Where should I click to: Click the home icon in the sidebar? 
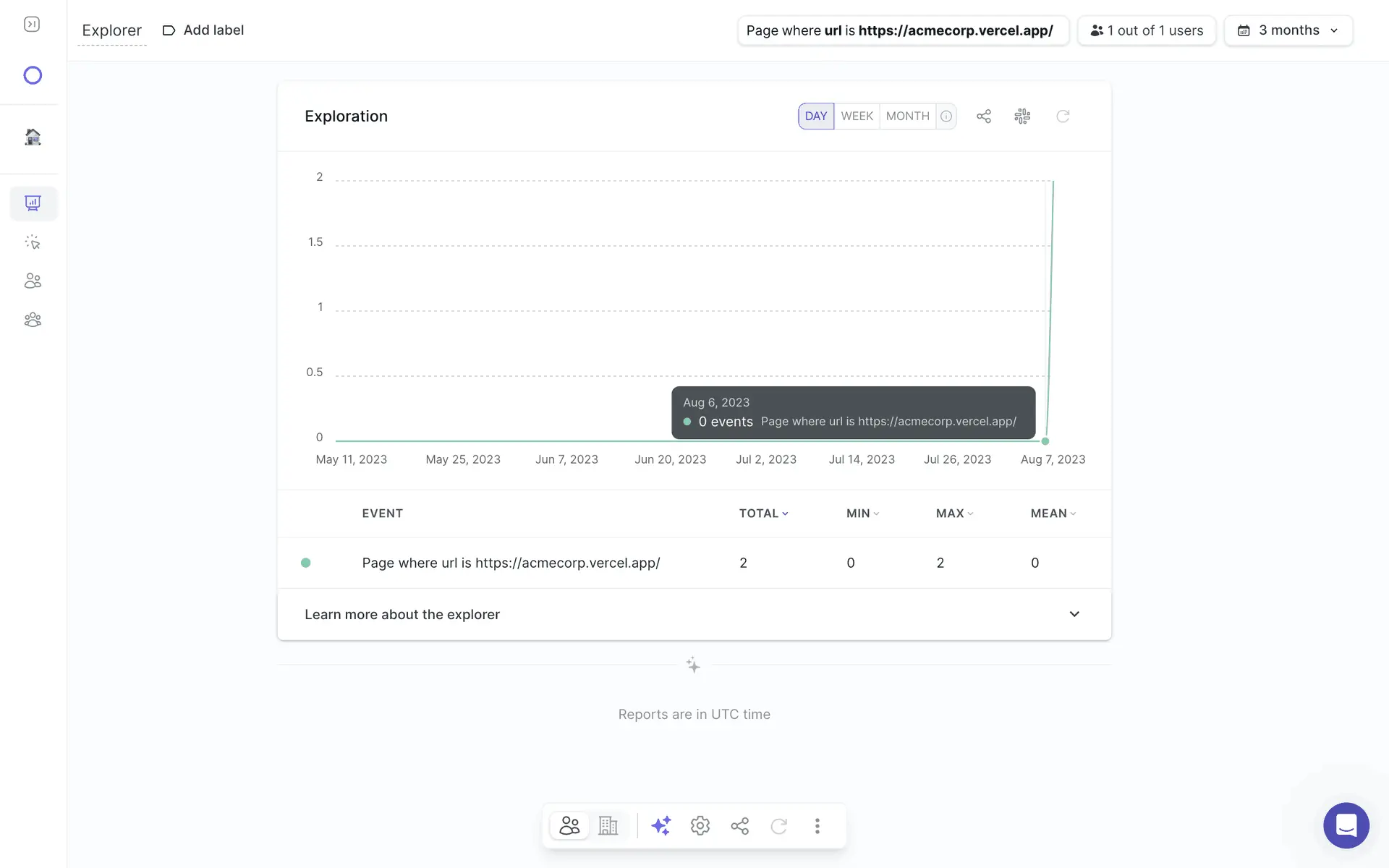click(33, 137)
